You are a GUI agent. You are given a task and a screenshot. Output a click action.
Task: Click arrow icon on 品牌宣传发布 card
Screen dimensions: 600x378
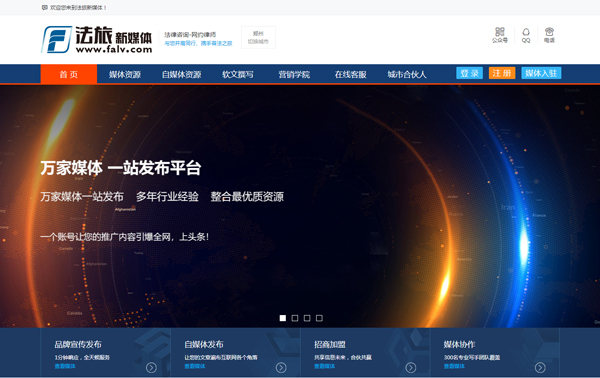(151, 368)
